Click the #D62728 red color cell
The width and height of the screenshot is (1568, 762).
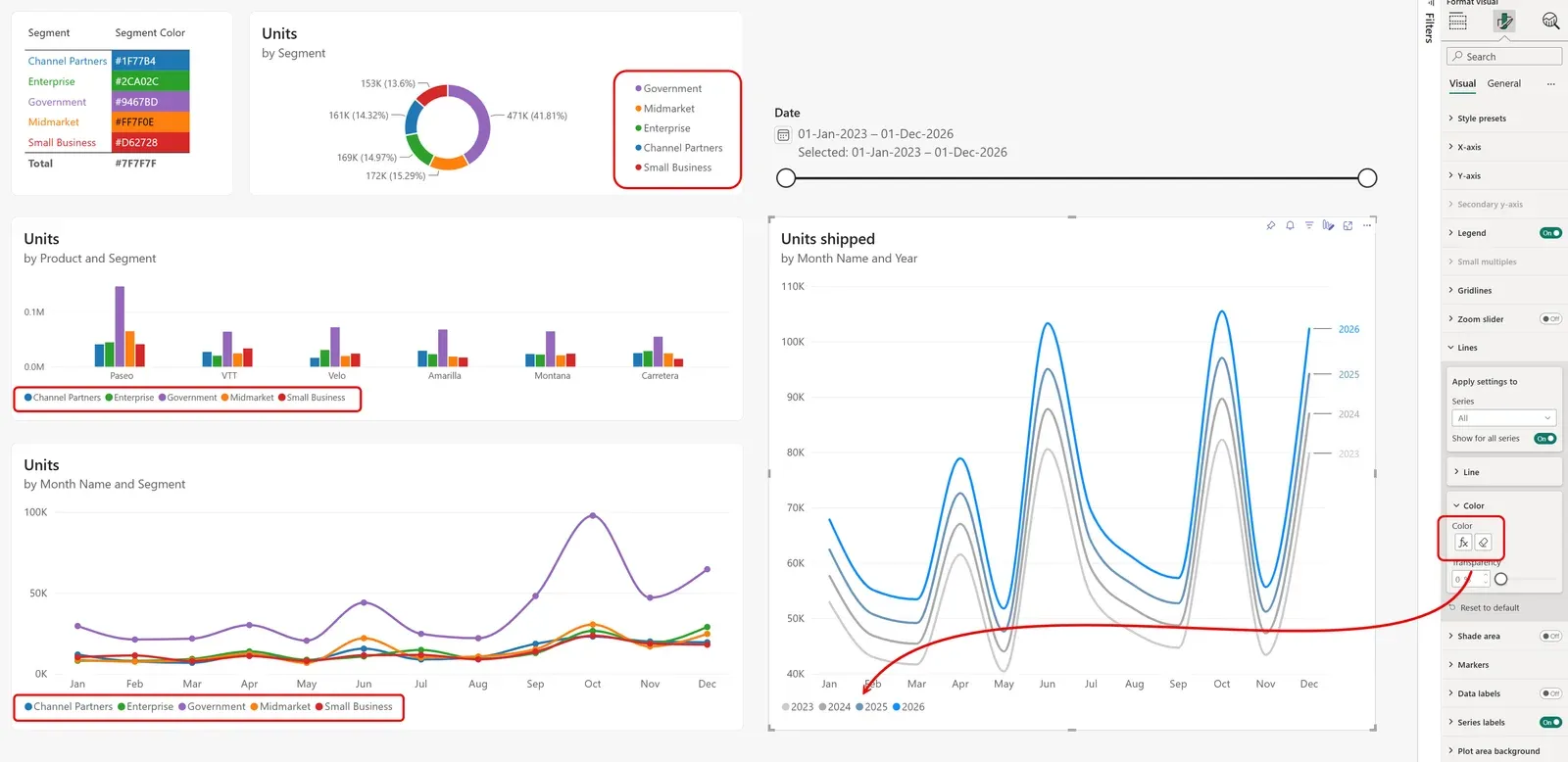pos(150,143)
